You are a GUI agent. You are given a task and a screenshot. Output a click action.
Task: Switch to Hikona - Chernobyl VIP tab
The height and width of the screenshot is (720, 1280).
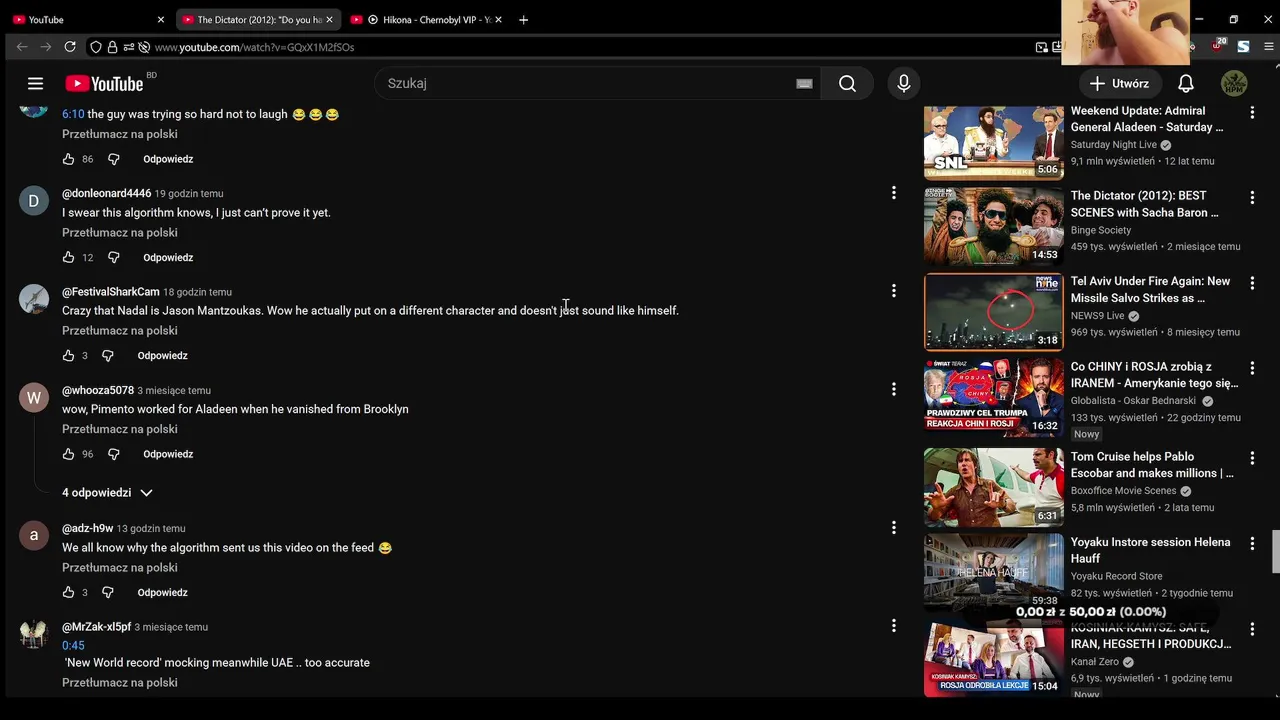click(428, 20)
